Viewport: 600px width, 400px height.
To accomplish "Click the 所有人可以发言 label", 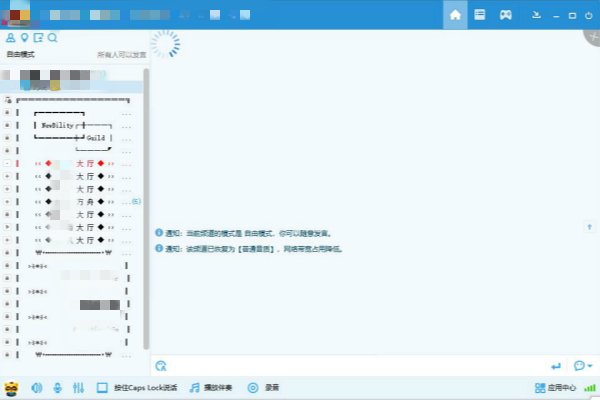I will pyautogui.click(x=122, y=55).
